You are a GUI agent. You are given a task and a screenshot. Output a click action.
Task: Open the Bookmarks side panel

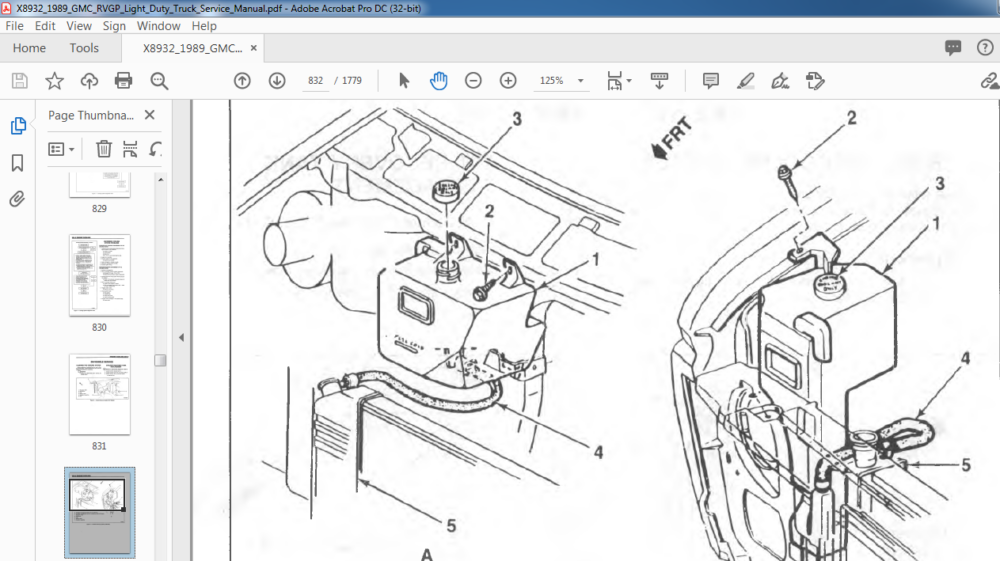18,163
